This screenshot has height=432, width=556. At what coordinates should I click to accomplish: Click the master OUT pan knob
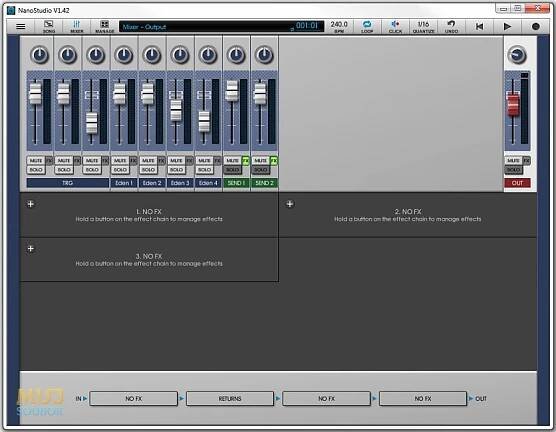(517, 55)
